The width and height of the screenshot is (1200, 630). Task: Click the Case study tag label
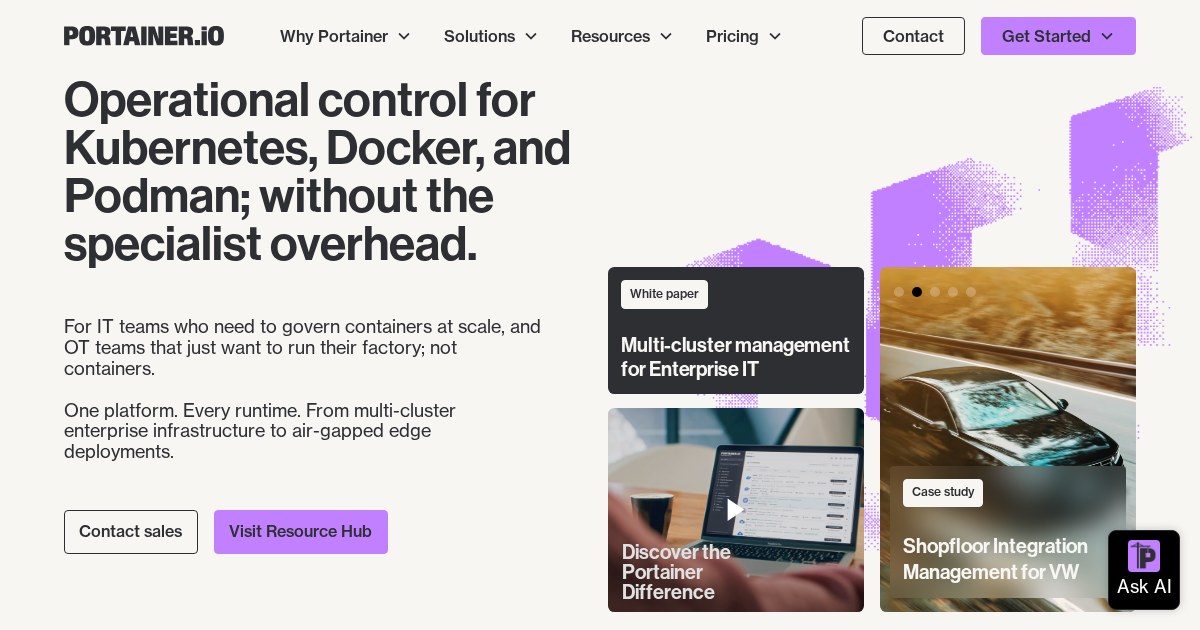[x=943, y=493]
